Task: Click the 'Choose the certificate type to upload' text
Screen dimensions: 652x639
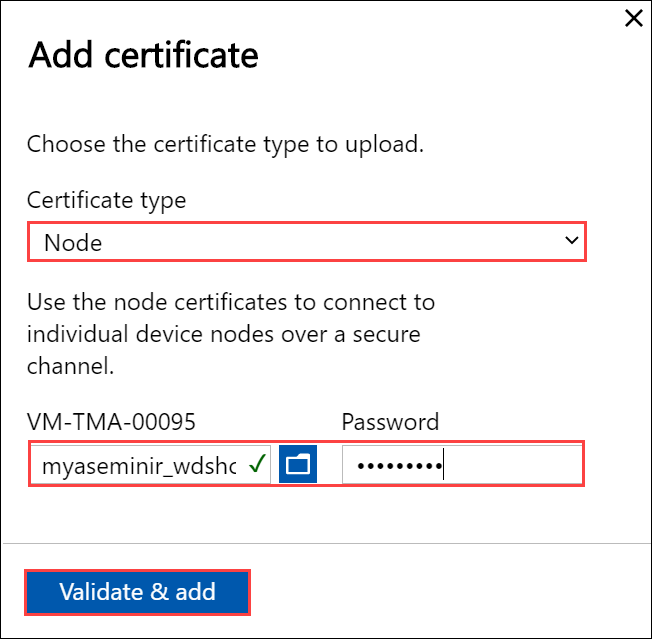Action: [x=226, y=144]
